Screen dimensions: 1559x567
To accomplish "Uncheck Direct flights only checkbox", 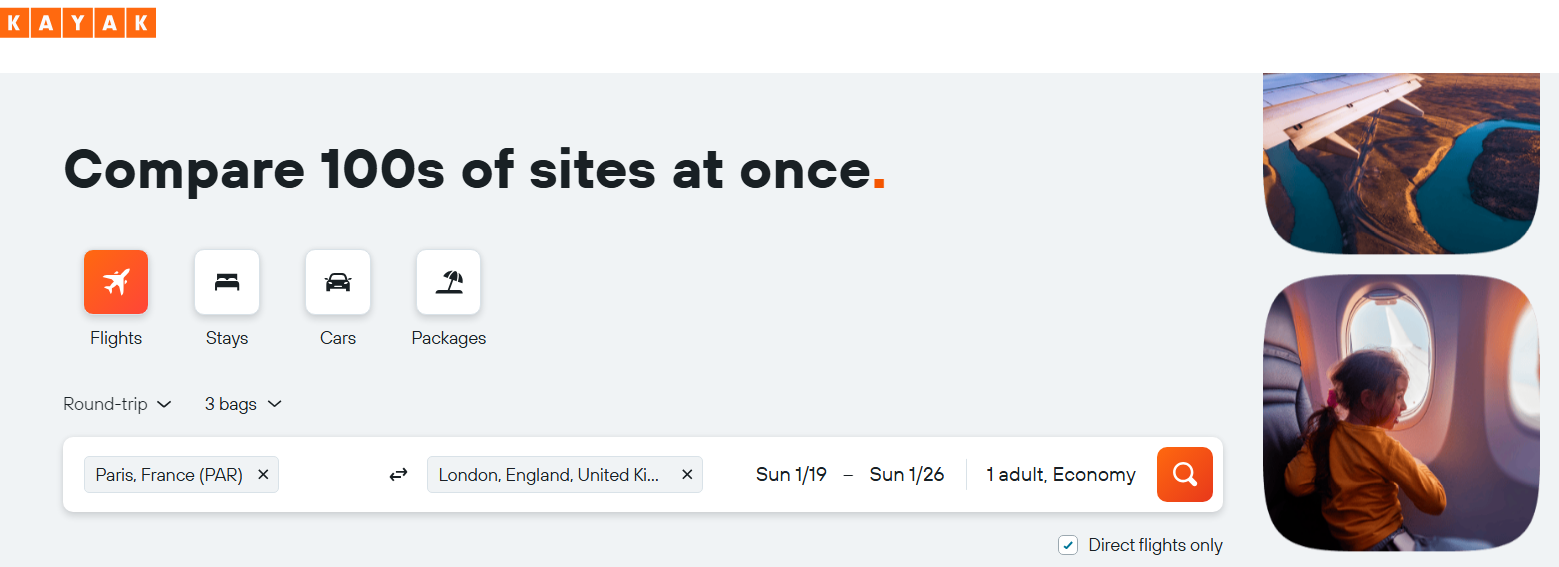I will click(x=1068, y=545).
